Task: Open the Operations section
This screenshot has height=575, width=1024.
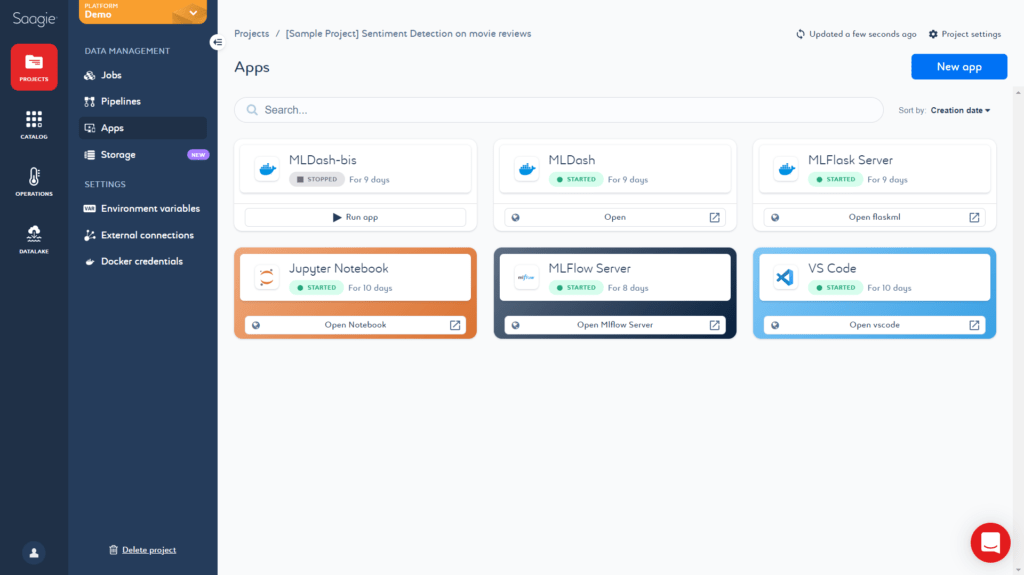Action: pyautogui.click(x=34, y=182)
